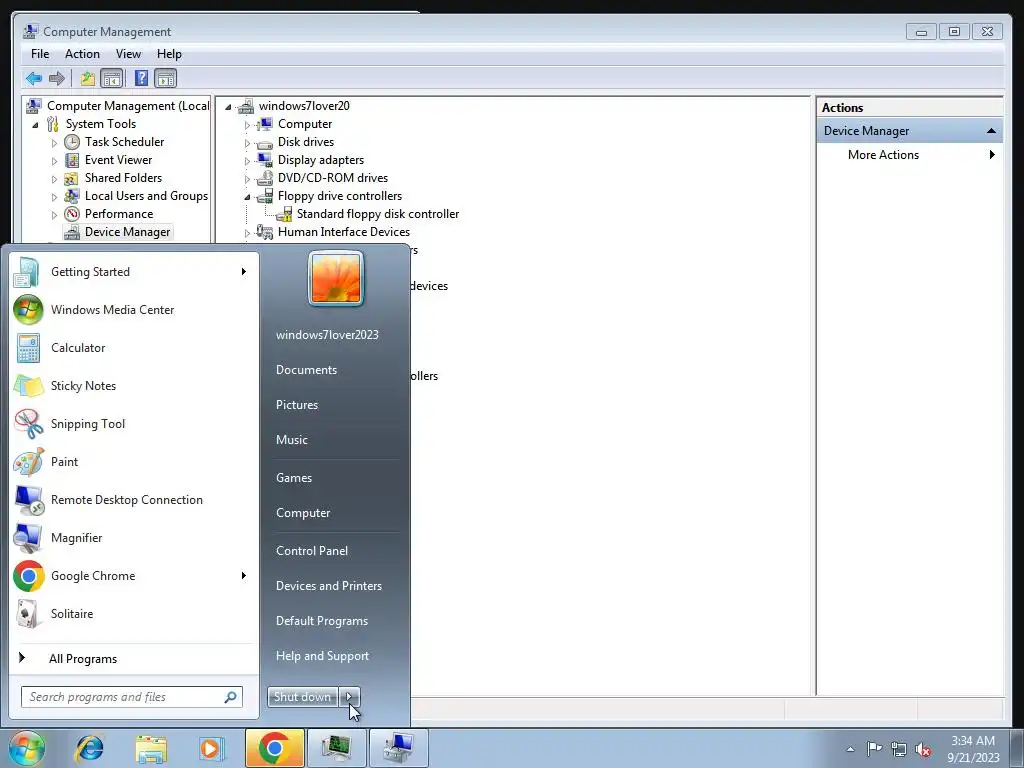Open Getting Started from Start menu
1024x768 pixels.
pyautogui.click(x=133, y=272)
